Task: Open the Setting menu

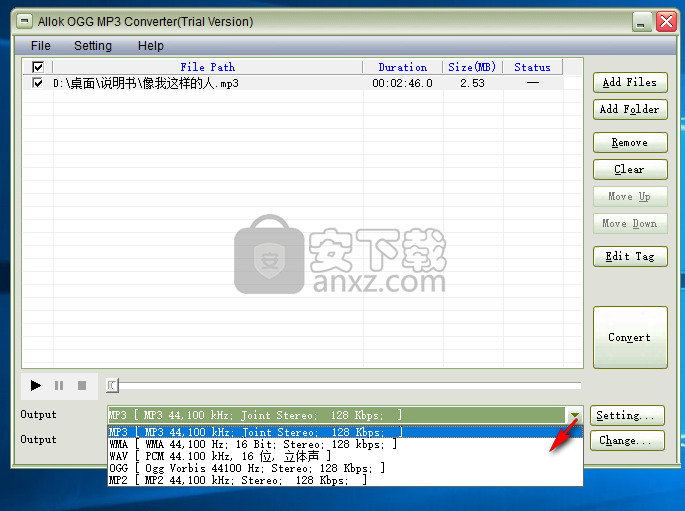Action: (93, 46)
